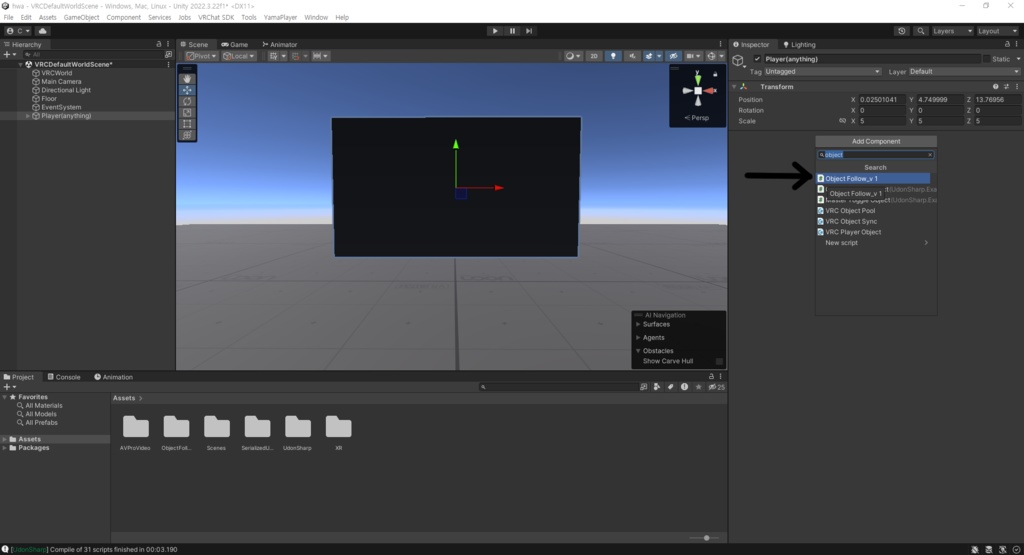Toggle Player(anything) active checkbox

tap(757, 59)
